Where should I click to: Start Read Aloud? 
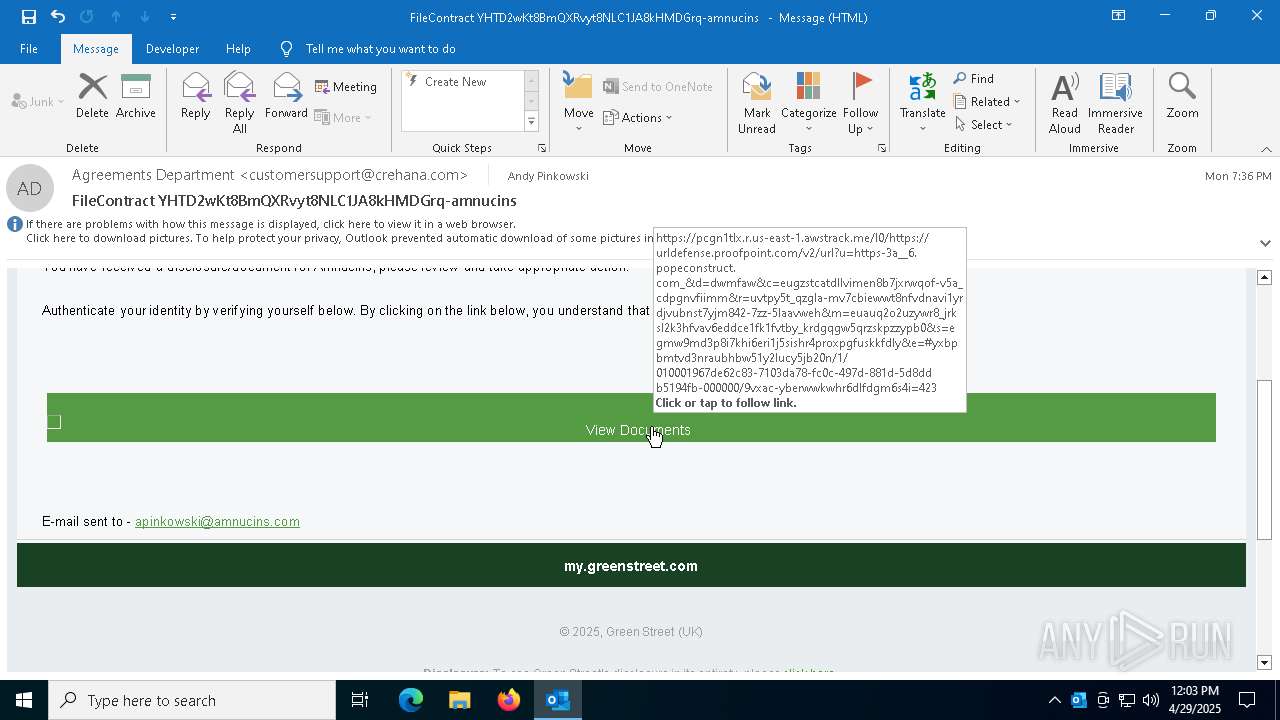(1065, 102)
